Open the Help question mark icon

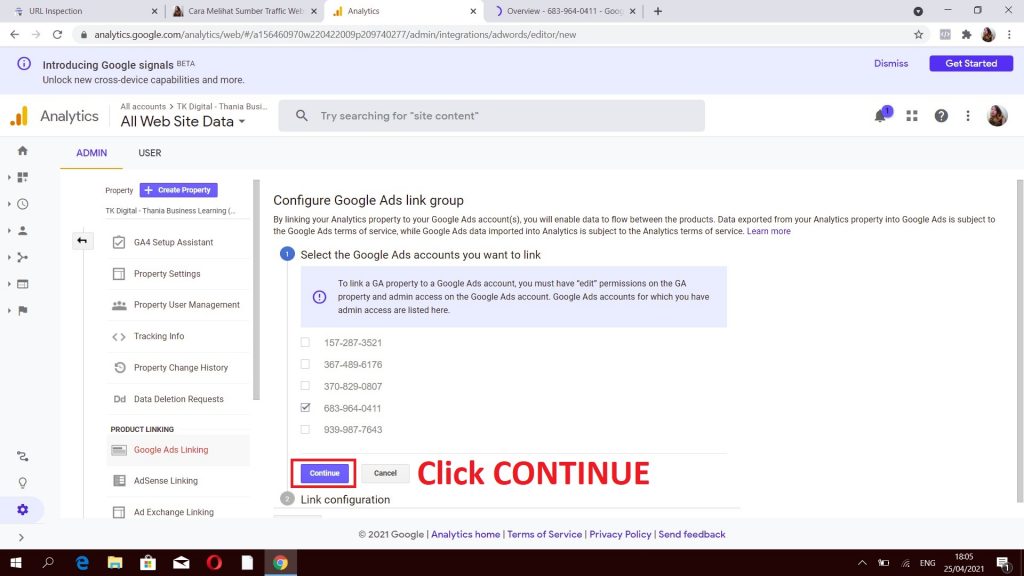point(941,116)
